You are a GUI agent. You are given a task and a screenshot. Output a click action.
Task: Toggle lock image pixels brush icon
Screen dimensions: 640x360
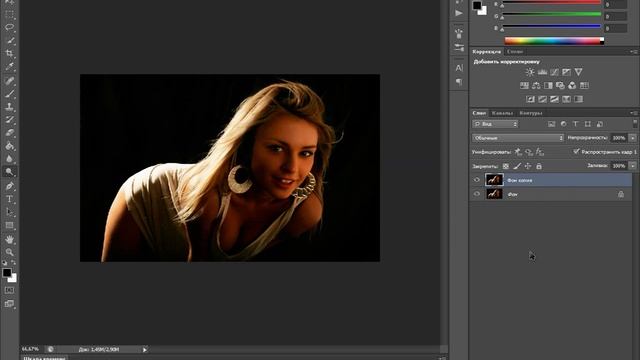tap(517, 166)
